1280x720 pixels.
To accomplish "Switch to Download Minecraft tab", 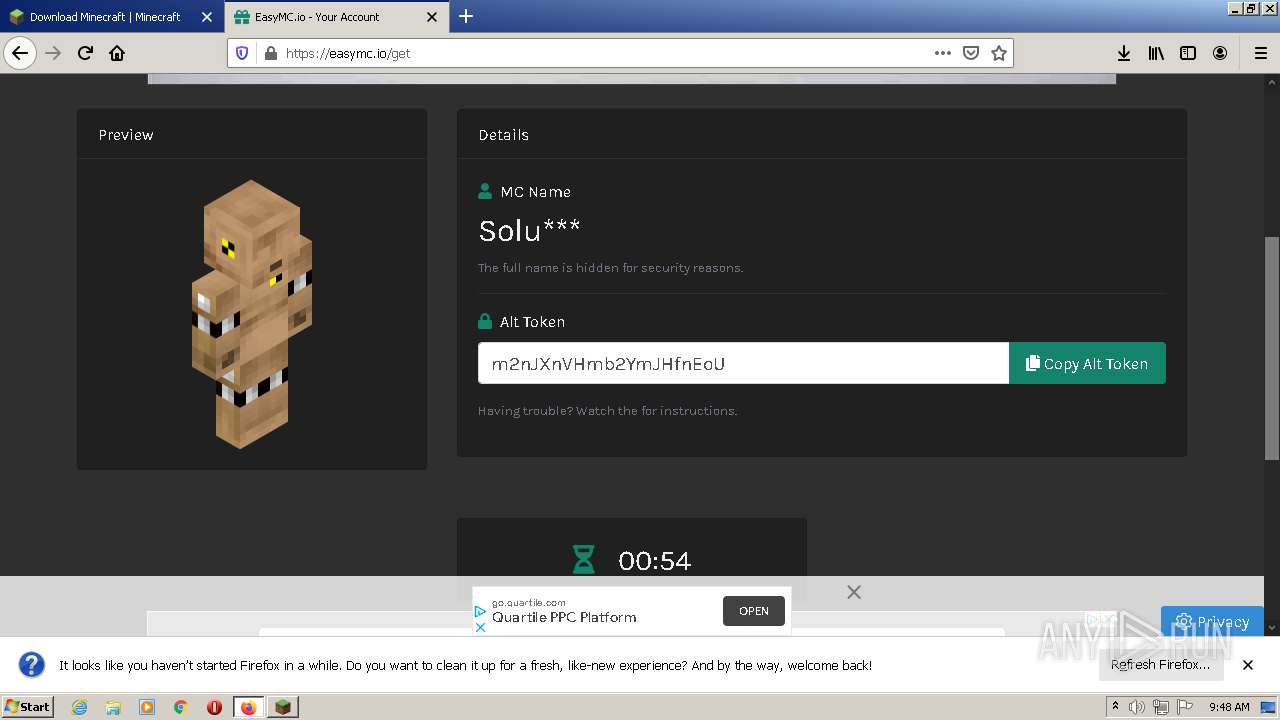I will pos(112,17).
